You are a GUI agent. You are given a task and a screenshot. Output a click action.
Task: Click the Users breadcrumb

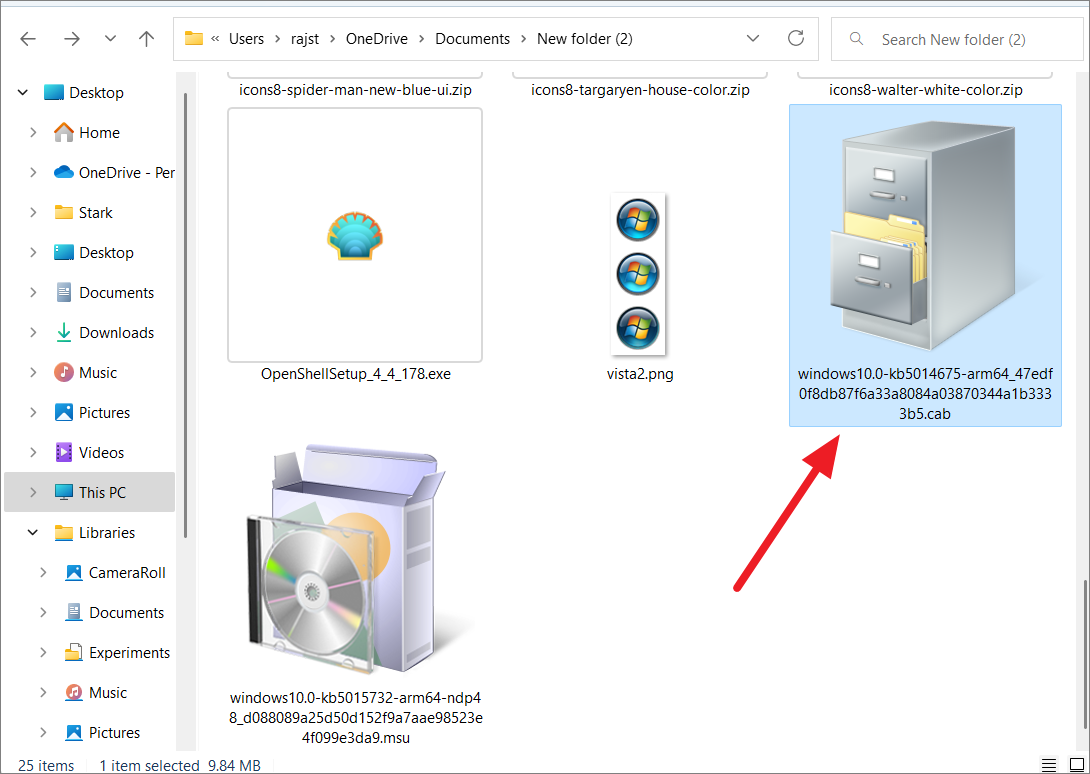246,39
